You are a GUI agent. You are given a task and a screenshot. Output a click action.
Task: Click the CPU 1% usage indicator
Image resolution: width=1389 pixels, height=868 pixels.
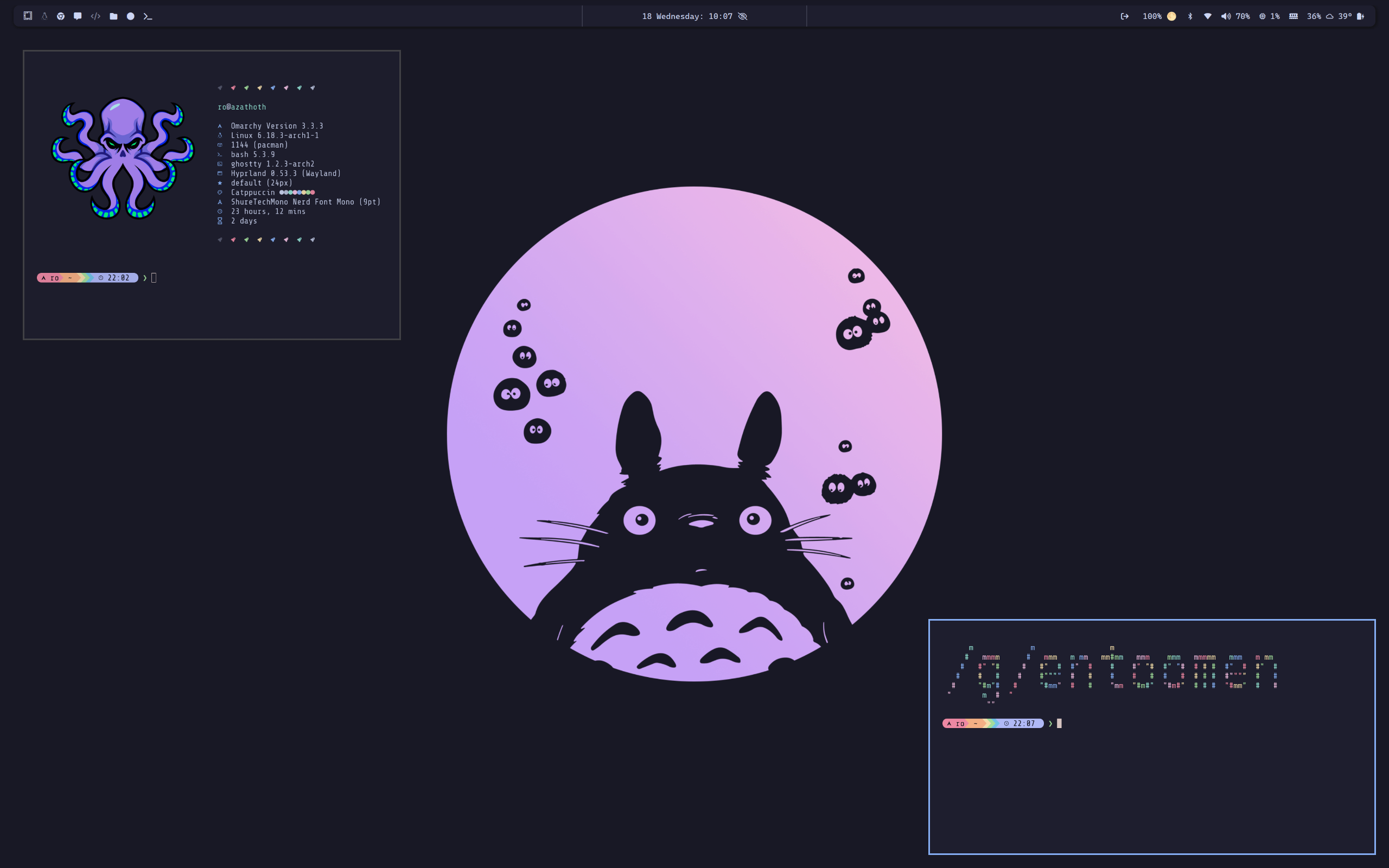click(1269, 16)
